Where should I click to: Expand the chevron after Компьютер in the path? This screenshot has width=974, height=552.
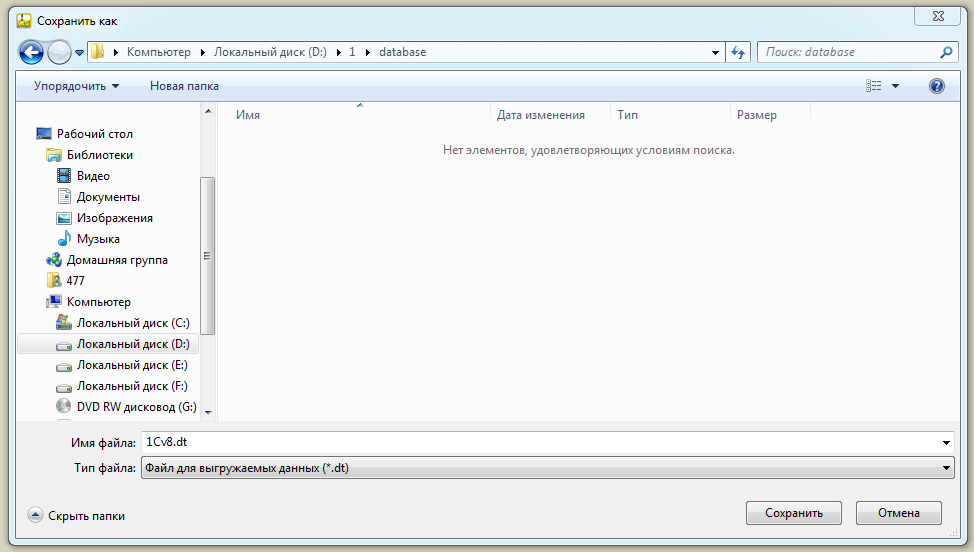tap(203, 52)
